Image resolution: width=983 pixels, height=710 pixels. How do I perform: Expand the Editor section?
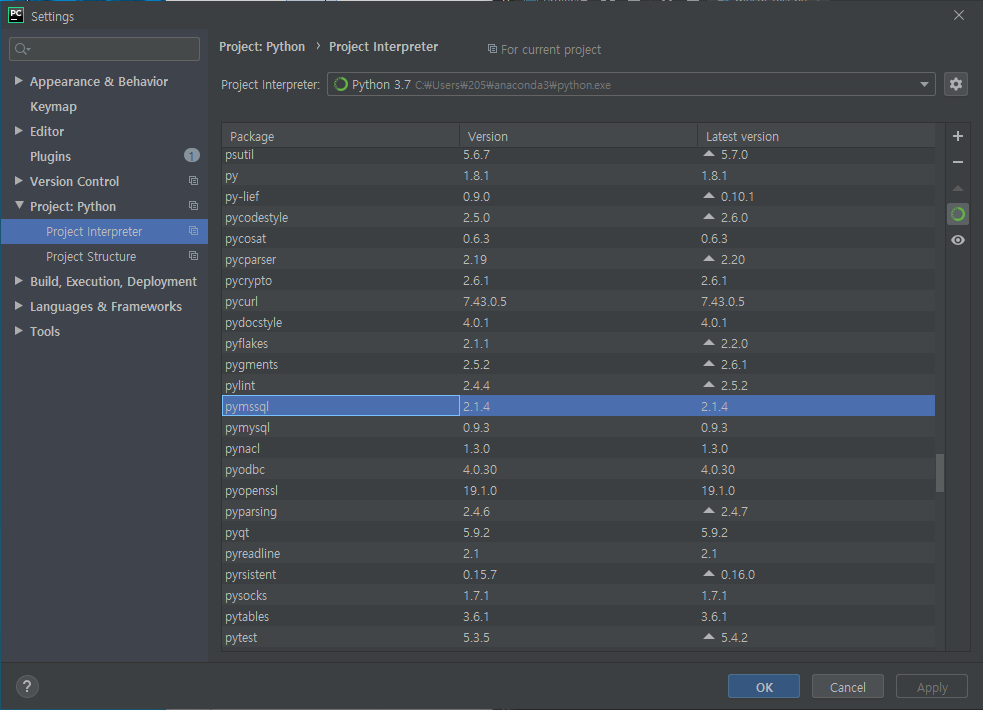18,130
